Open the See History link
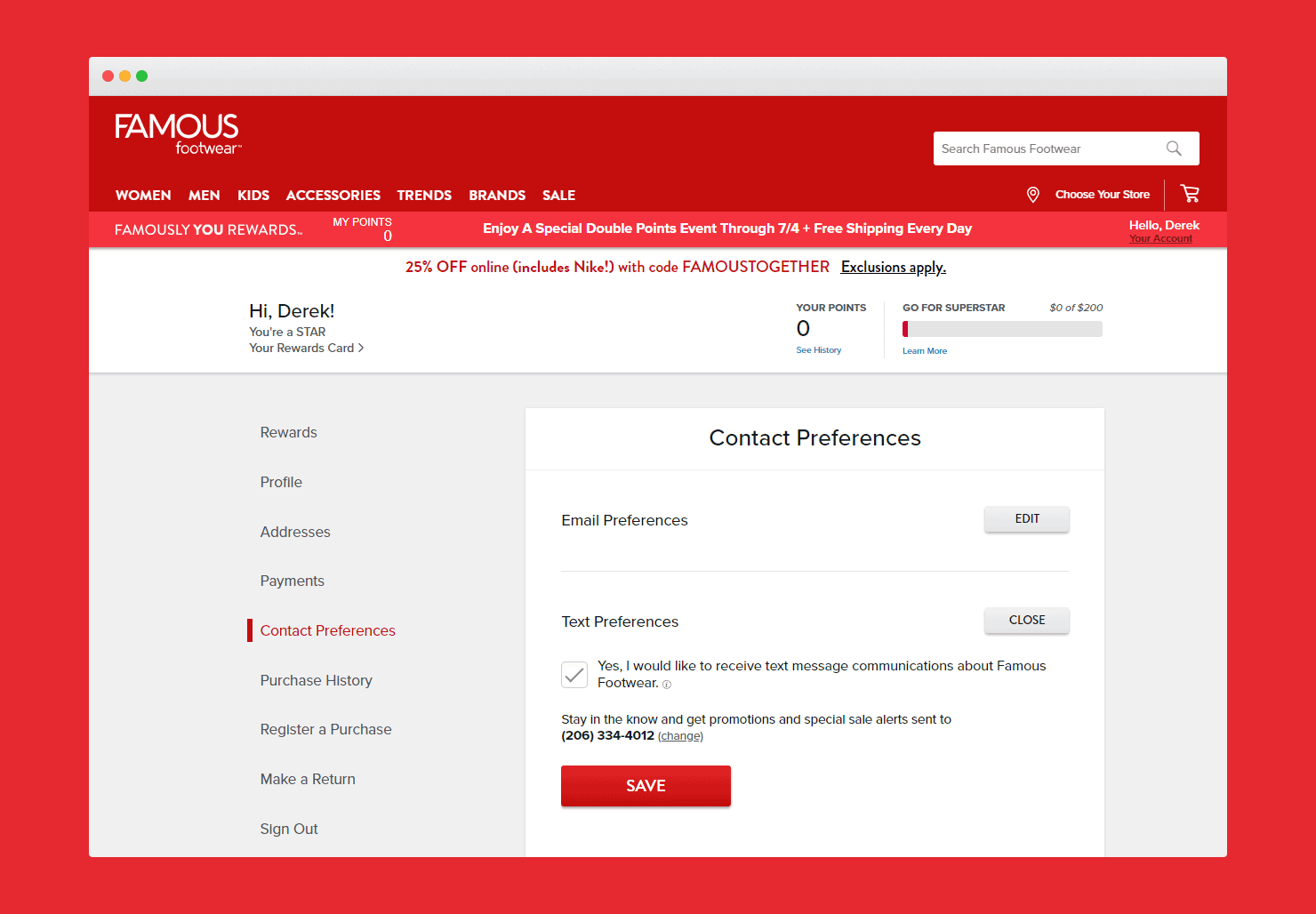The image size is (1316, 914). point(819,350)
